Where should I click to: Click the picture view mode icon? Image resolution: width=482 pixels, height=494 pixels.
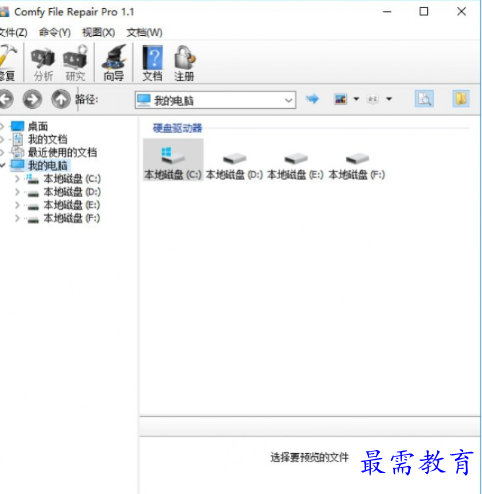click(340, 99)
